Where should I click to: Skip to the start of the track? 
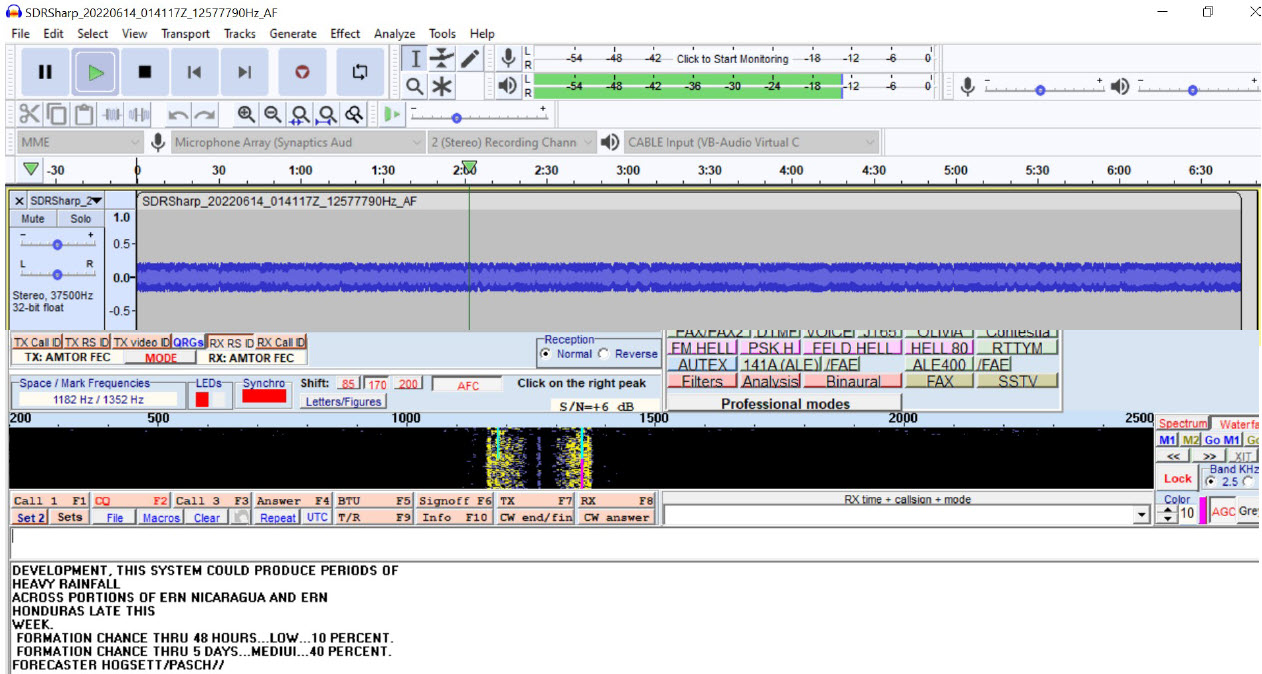coord(195,72)
